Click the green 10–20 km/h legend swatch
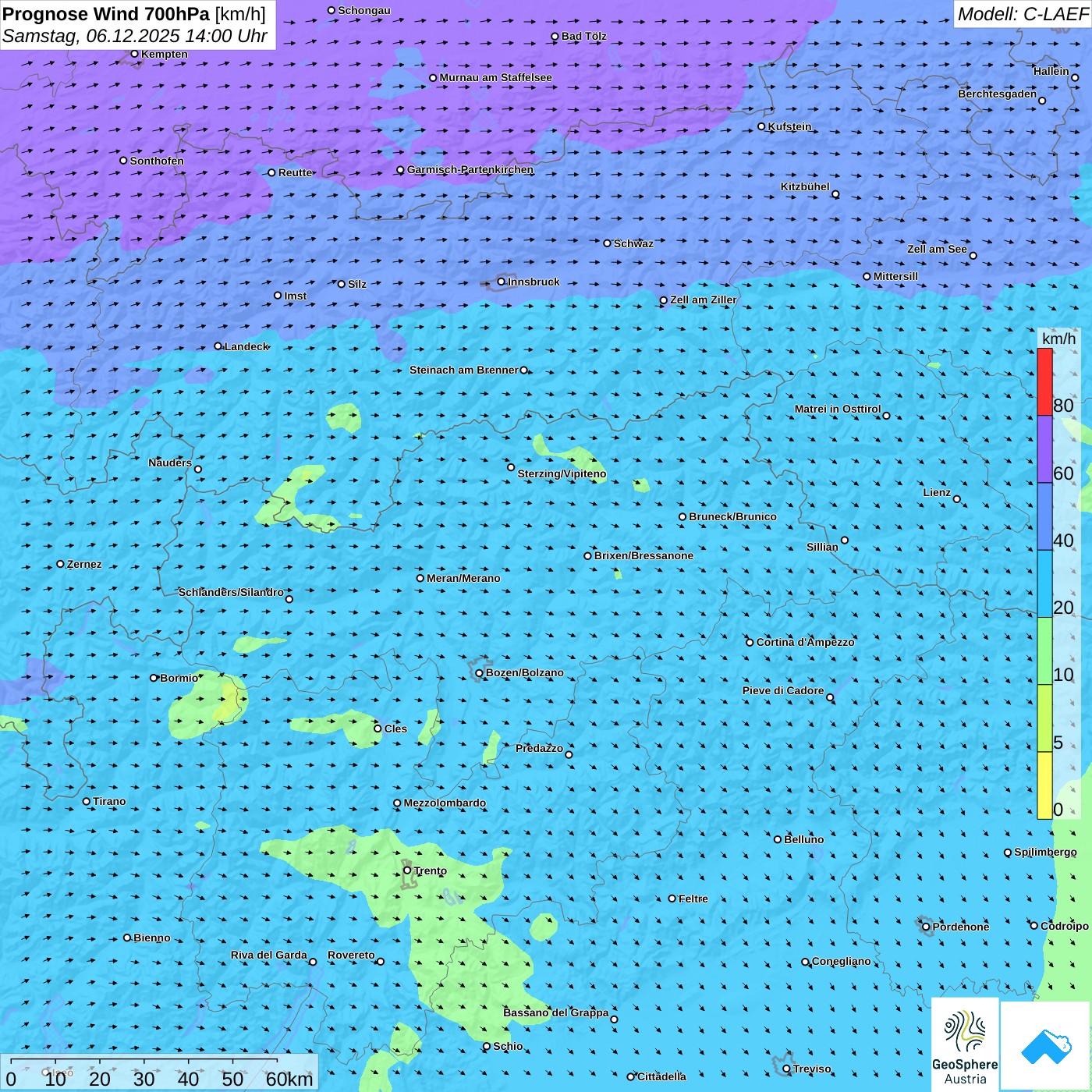Image resolution: width=1092 pixels, height=1092 pixels. [1044, 651]
